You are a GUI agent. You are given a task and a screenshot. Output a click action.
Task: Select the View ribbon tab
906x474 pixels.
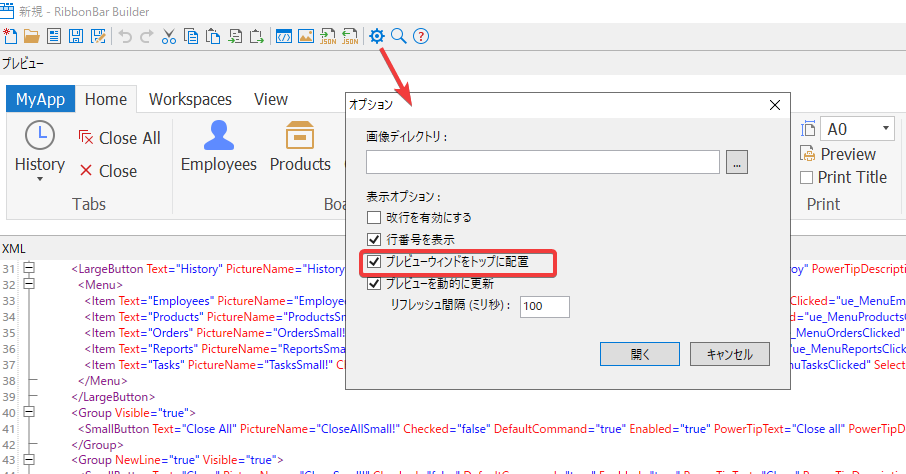pos(270,99)
